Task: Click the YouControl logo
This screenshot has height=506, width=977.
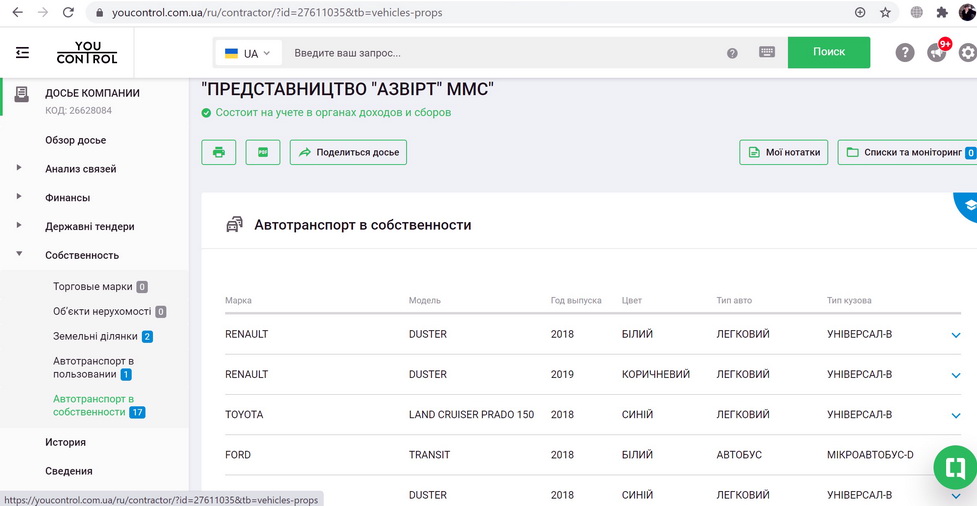Action: [x=87, y=53]
